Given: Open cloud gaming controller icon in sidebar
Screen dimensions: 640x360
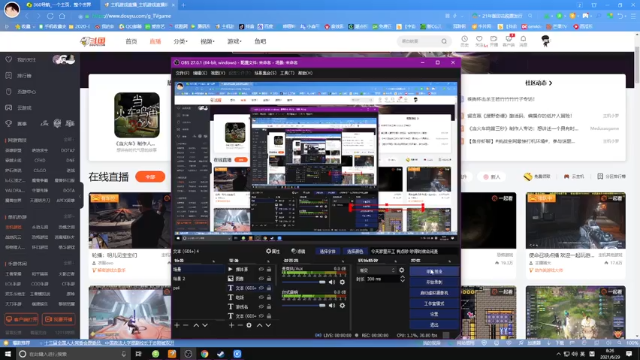Looking at the screenshot, I should [x=9, y=107].
